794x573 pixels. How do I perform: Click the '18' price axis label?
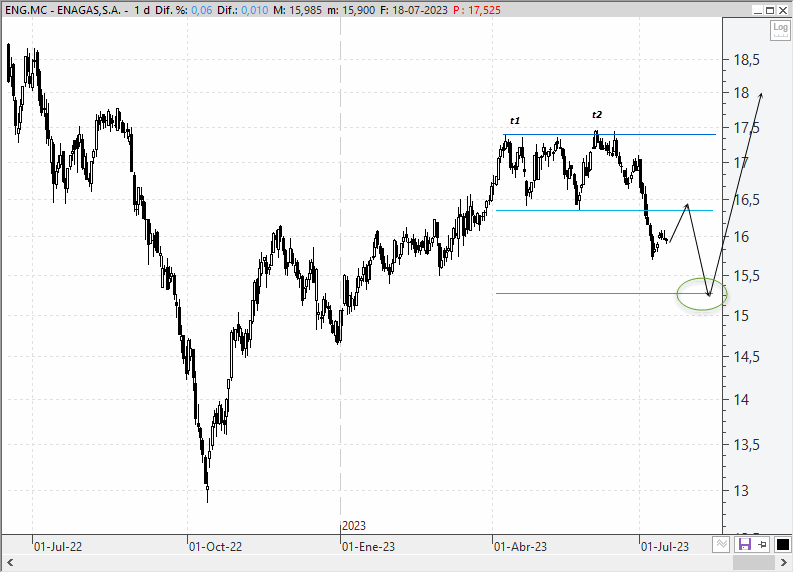pos(741,93)
